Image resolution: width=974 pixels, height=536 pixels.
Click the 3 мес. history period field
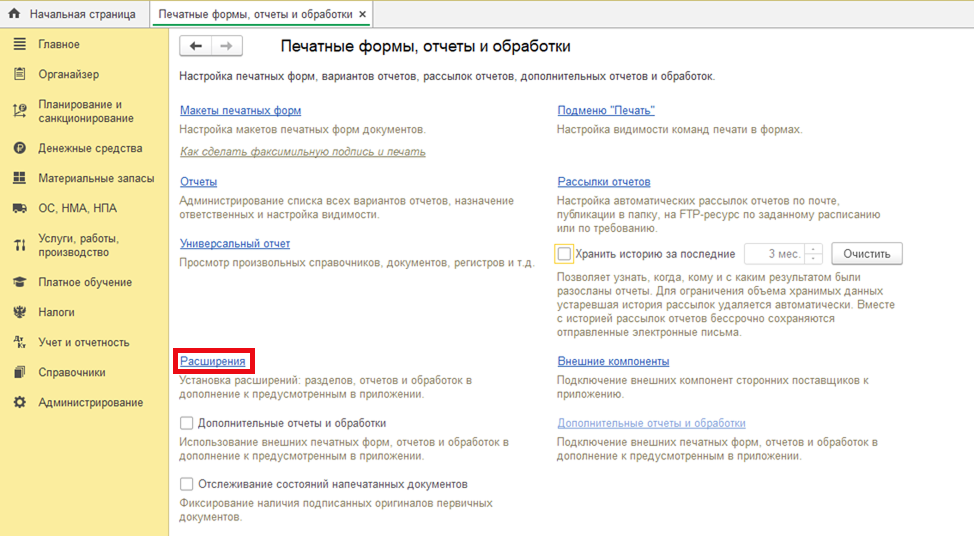point(775,254)
